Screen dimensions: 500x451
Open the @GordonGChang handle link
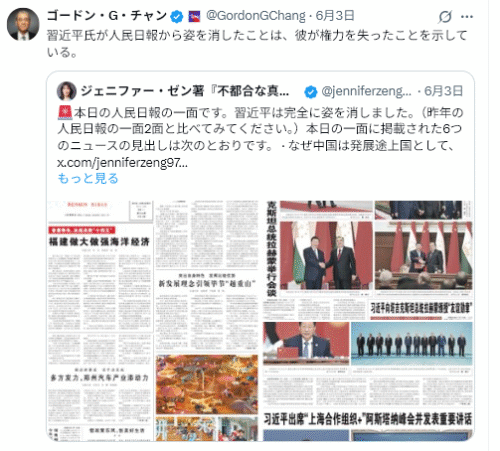(x=256, y=16)
